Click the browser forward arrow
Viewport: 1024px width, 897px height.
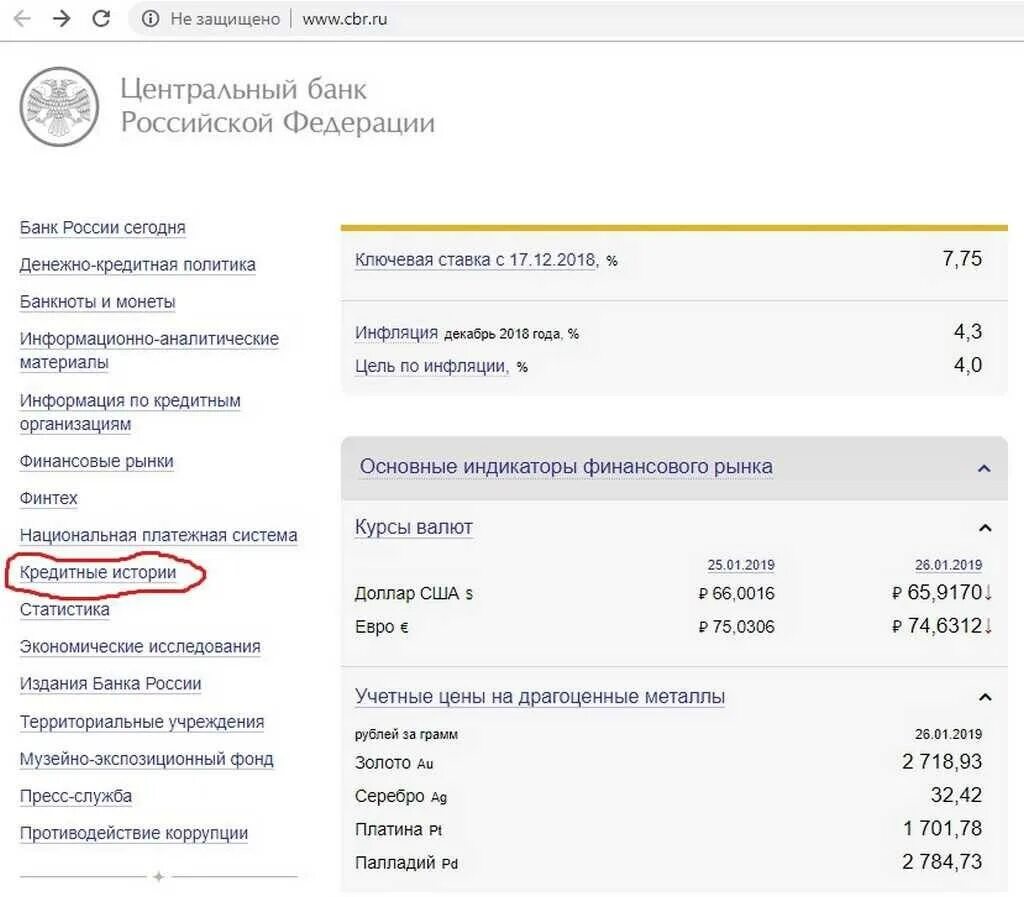pyautogui.click(x=62, y=19)
